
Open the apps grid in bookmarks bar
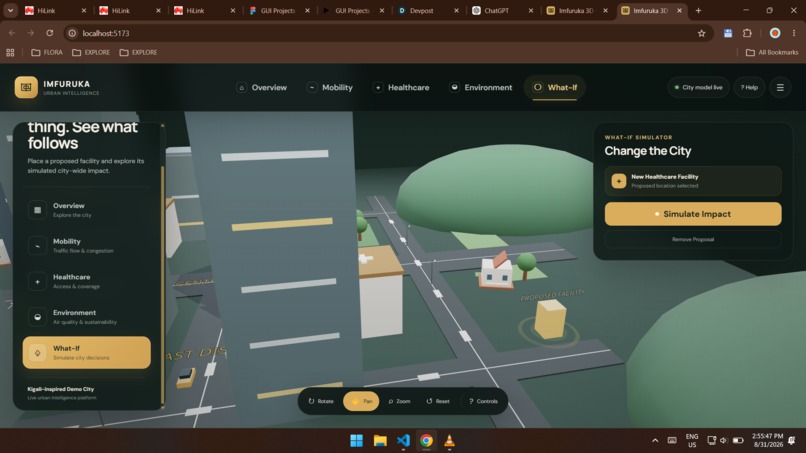(x=10, y=52)
